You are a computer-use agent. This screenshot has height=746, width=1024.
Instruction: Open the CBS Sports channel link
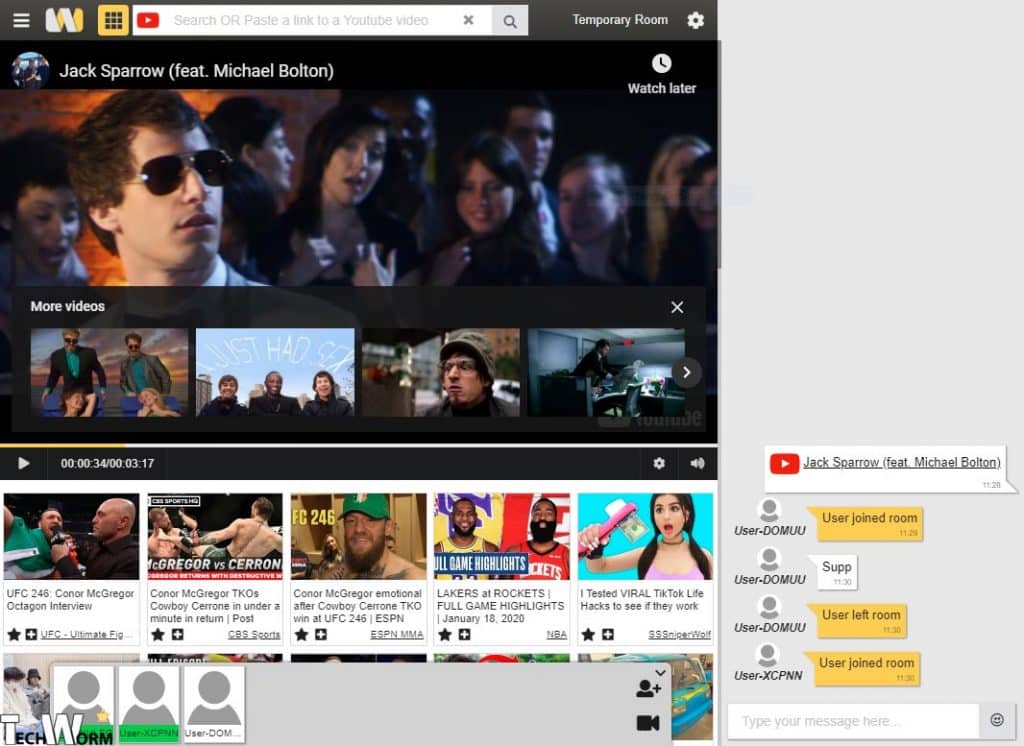tap(253, 634)
